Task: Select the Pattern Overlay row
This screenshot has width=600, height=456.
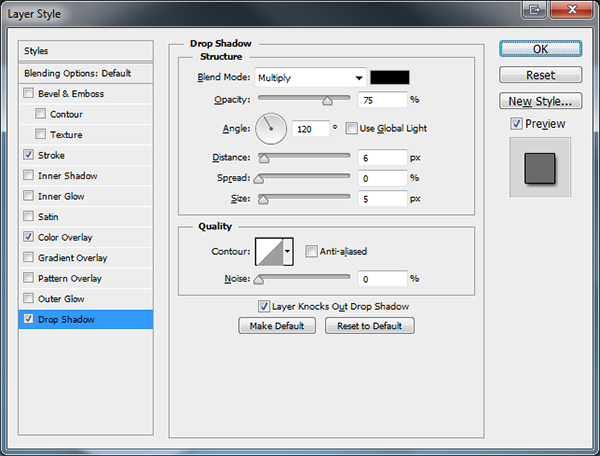Action: tap(86, 278)
